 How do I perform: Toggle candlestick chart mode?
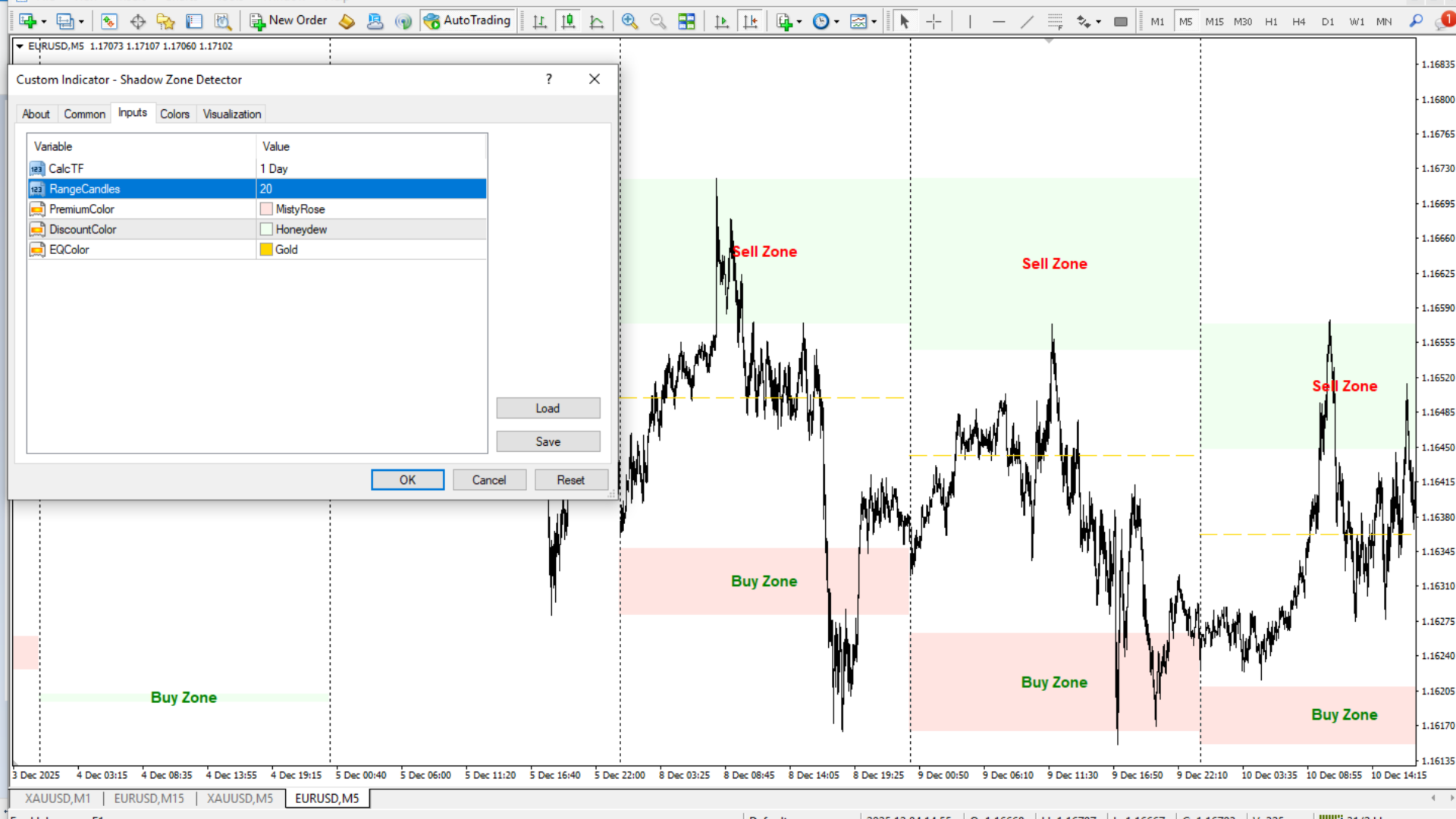[x=568, y=21]
